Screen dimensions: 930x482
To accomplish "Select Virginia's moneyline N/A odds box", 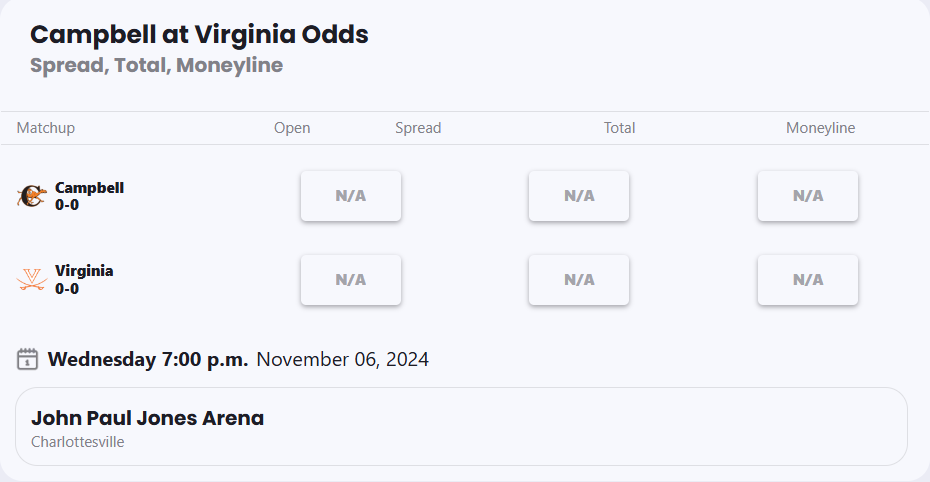I will (808, 280).
